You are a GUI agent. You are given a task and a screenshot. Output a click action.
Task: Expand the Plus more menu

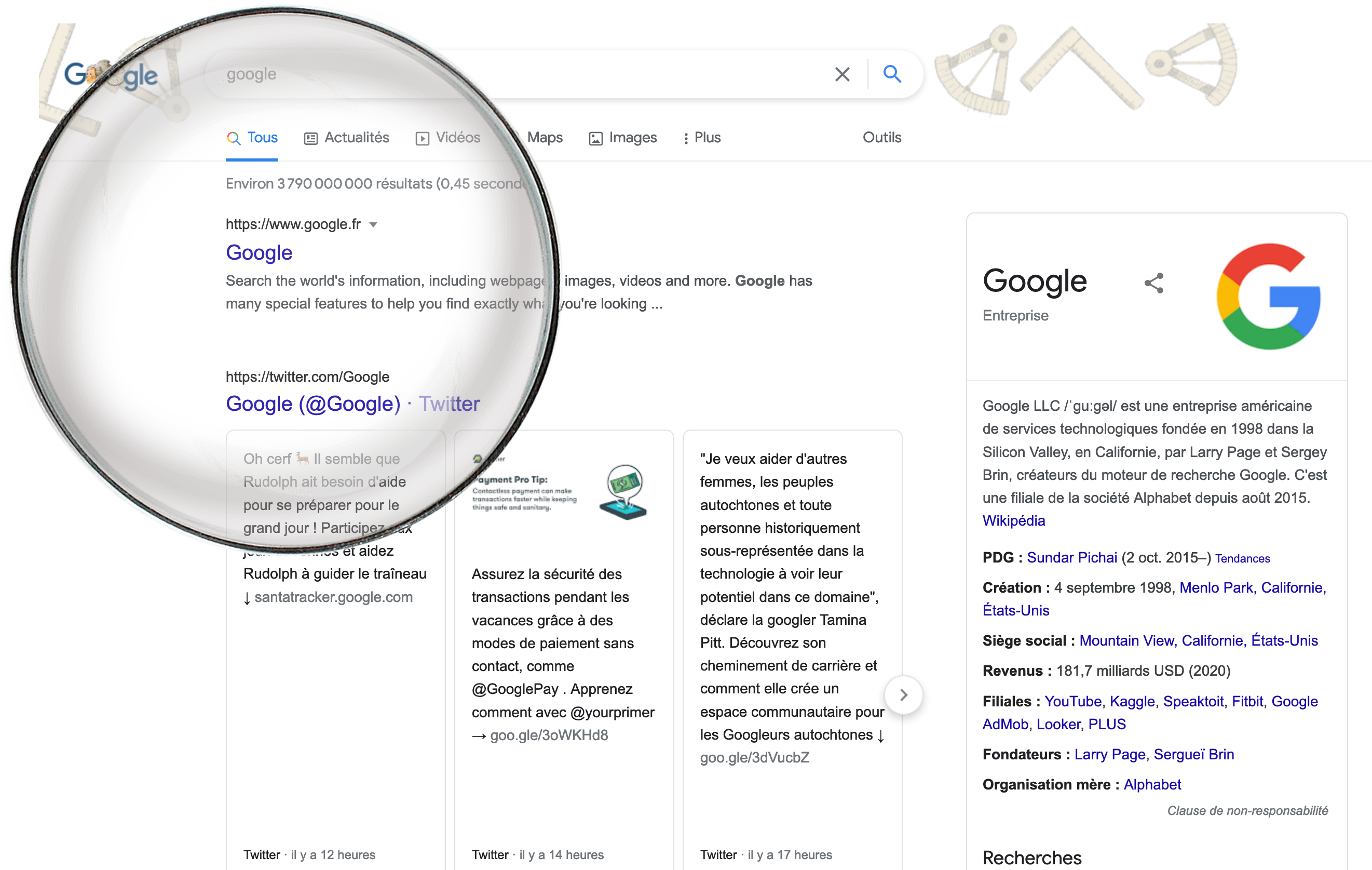(702, 138)
